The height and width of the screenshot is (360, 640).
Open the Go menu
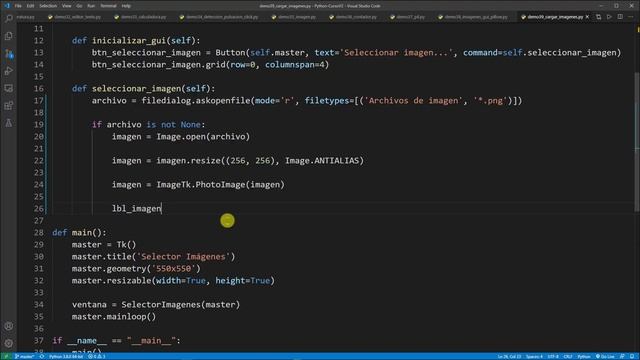(79, 6)
